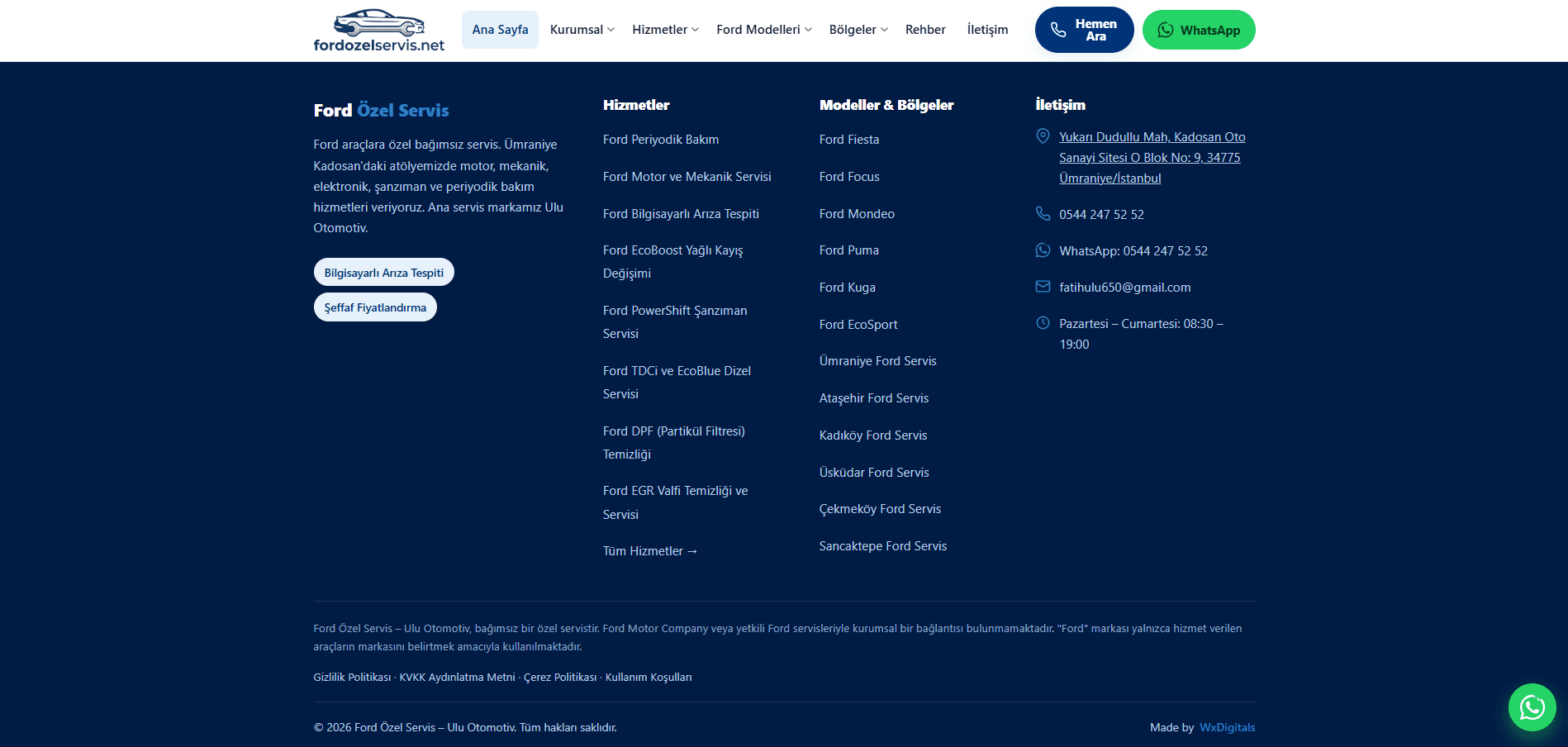Click the Şeffaf Fiyatlandırma pill

375,307
